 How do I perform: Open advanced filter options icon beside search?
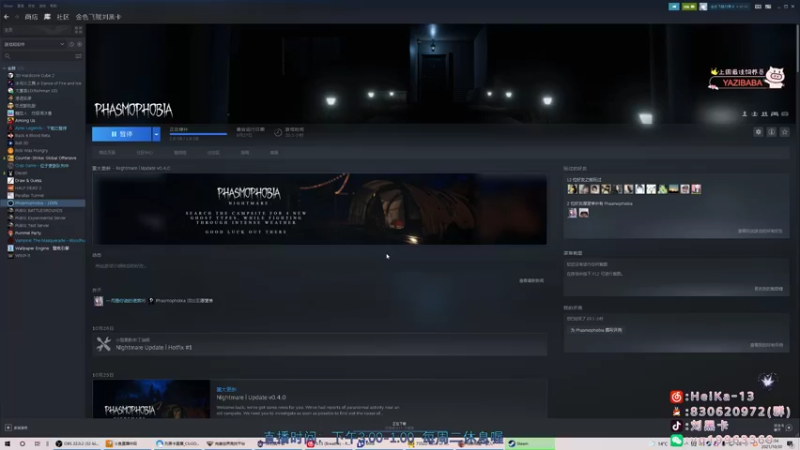(79, 56)
